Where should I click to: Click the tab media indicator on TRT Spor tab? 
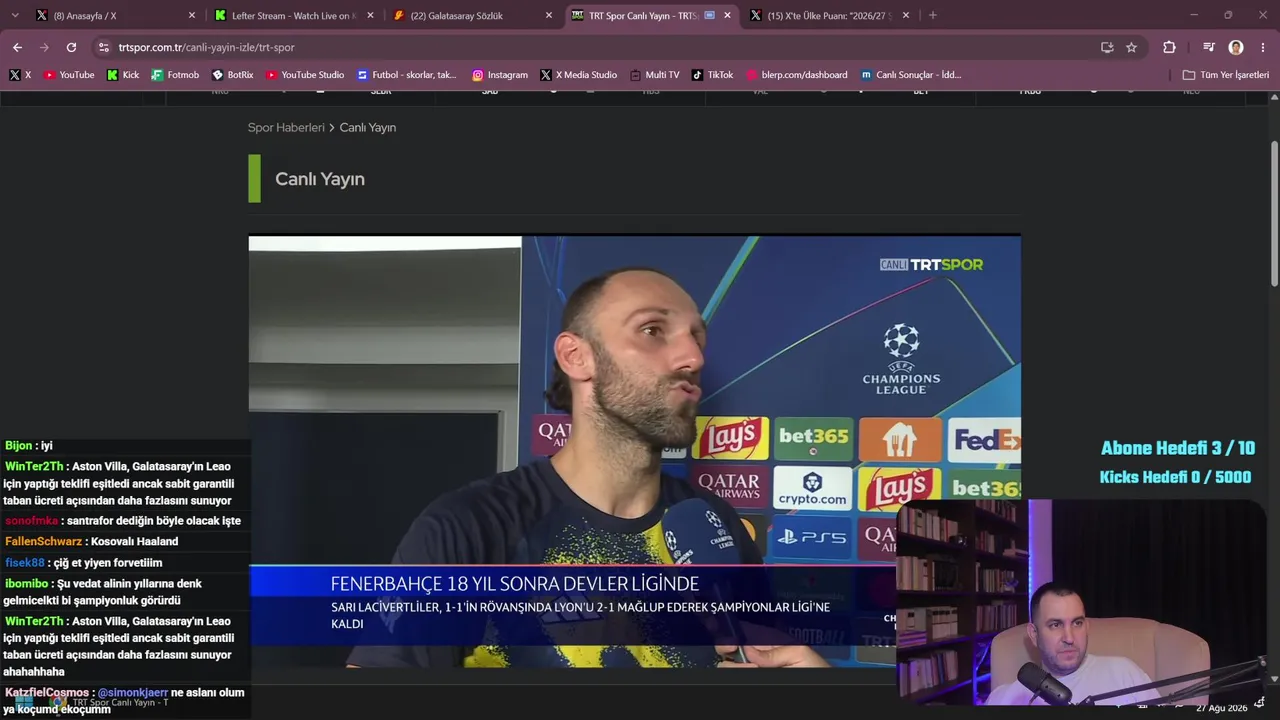[709, 15]
